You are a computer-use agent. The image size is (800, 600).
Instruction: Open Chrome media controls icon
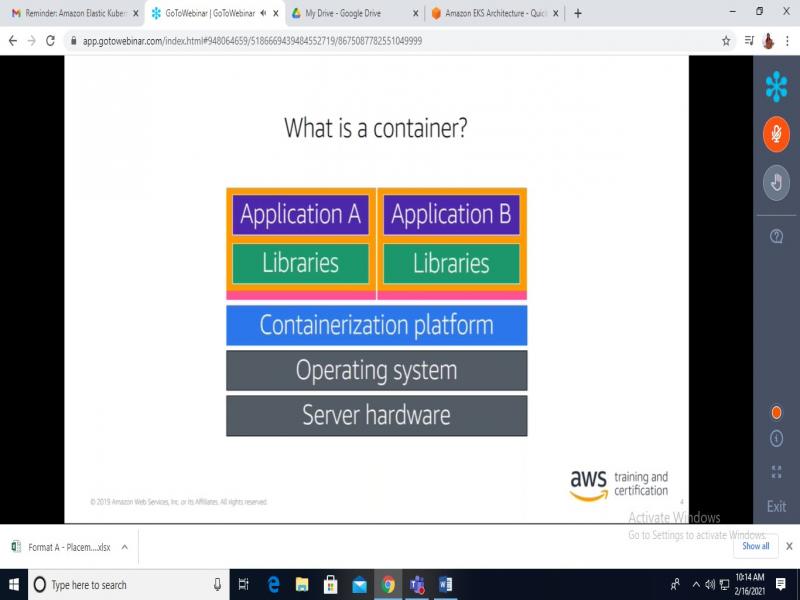click(x=749, y=41)
